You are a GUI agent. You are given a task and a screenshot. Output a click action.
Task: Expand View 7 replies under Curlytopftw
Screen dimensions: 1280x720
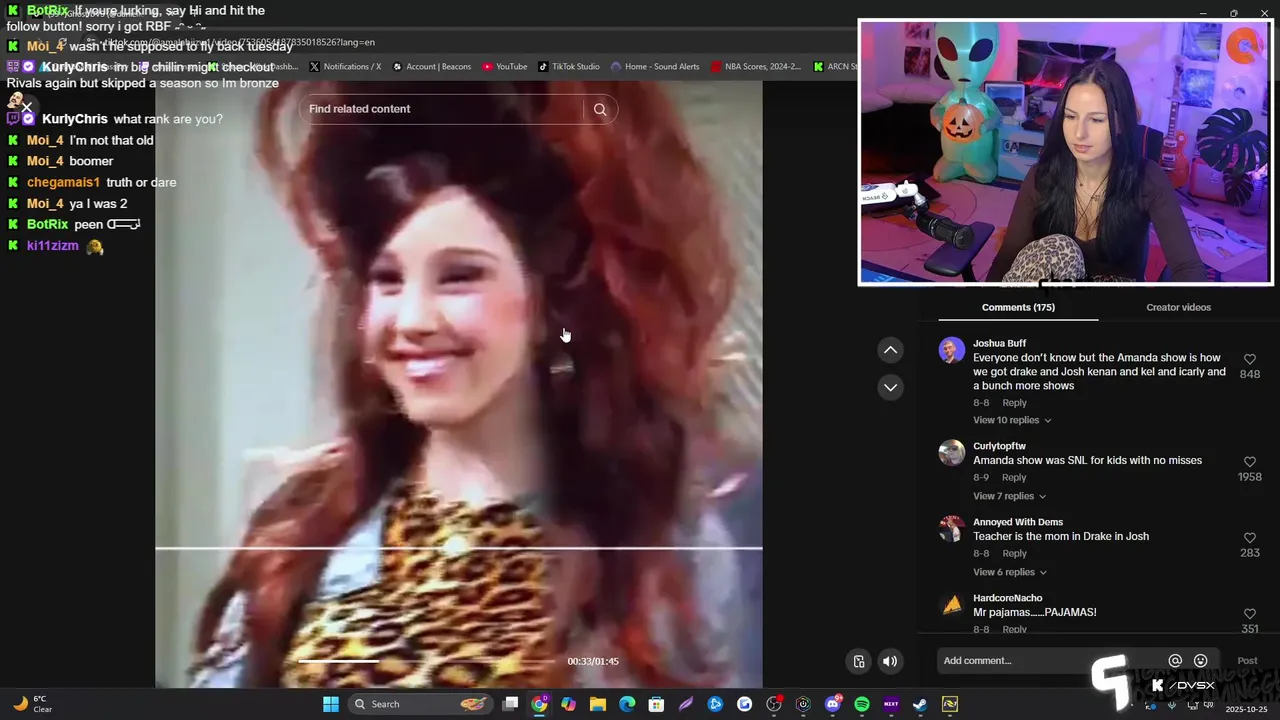click(x=1009, y=496)
